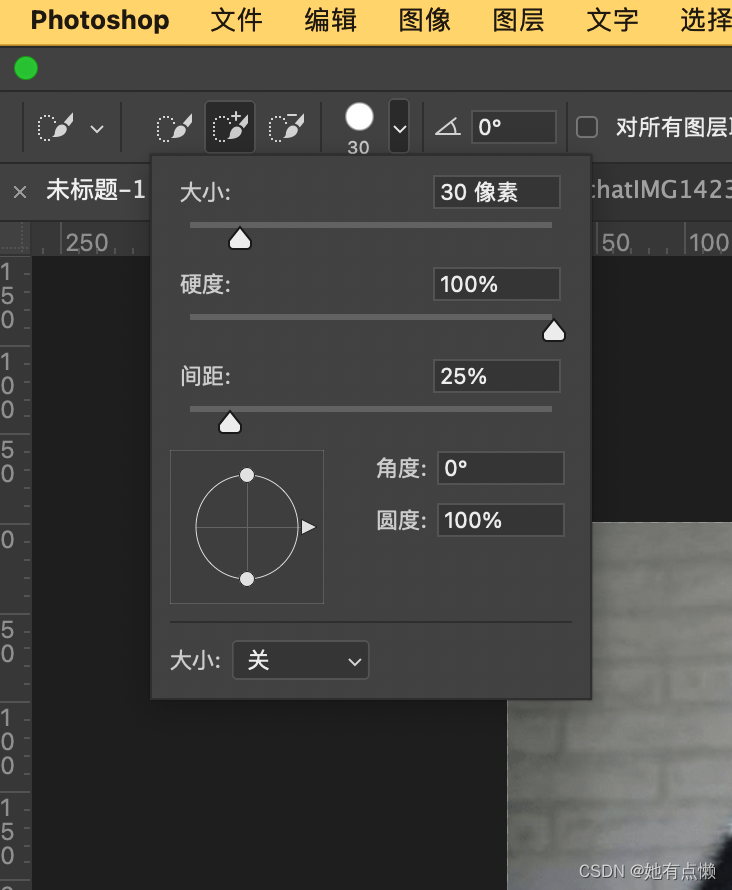Click the 大小 size slider handle

(239, 238)
